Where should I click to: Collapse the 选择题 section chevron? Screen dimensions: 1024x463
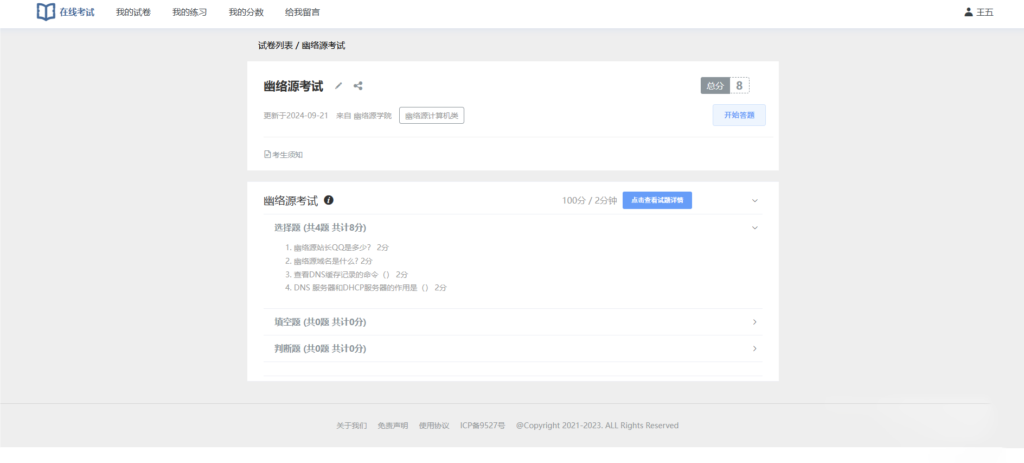[755, 227]
